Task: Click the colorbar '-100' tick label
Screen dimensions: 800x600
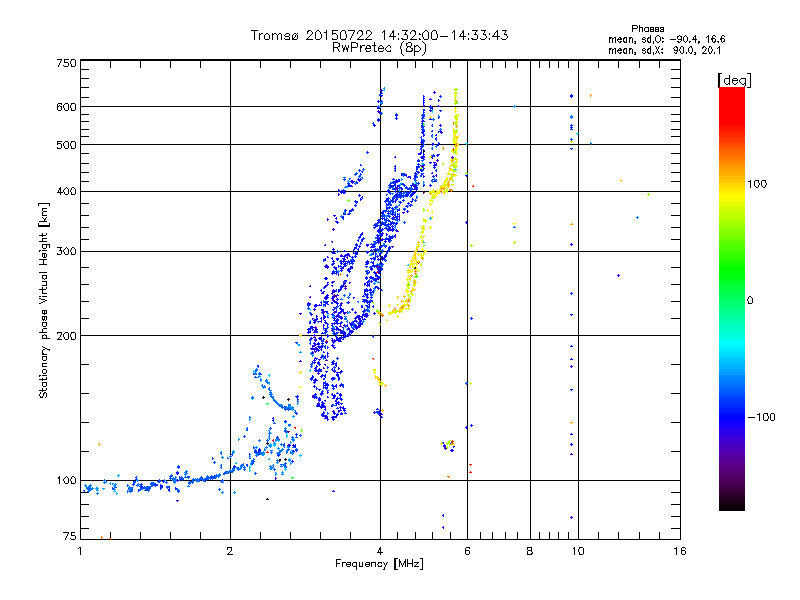Action: [762, 417]
